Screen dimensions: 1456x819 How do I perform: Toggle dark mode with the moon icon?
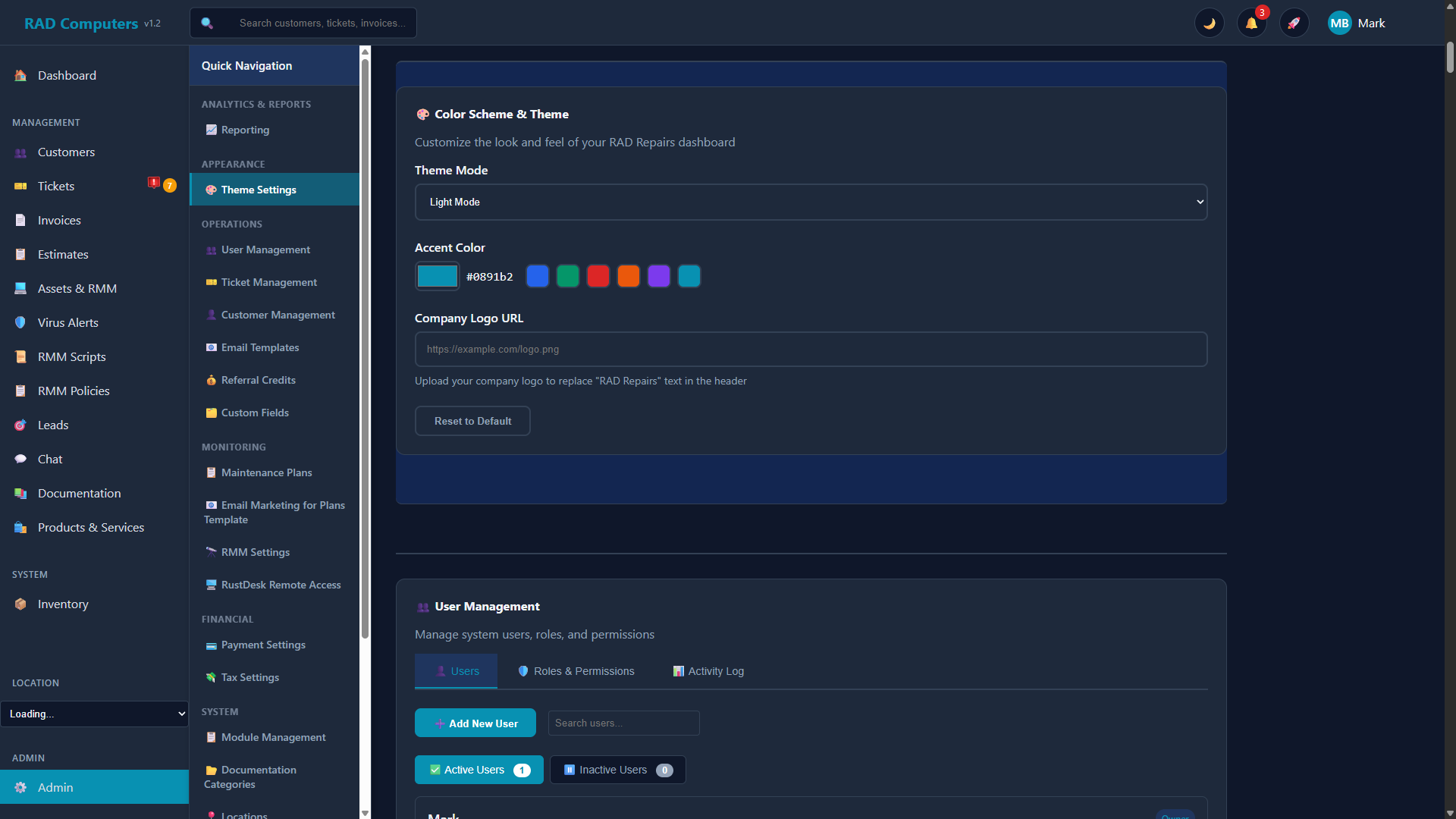click(1209, 23)
